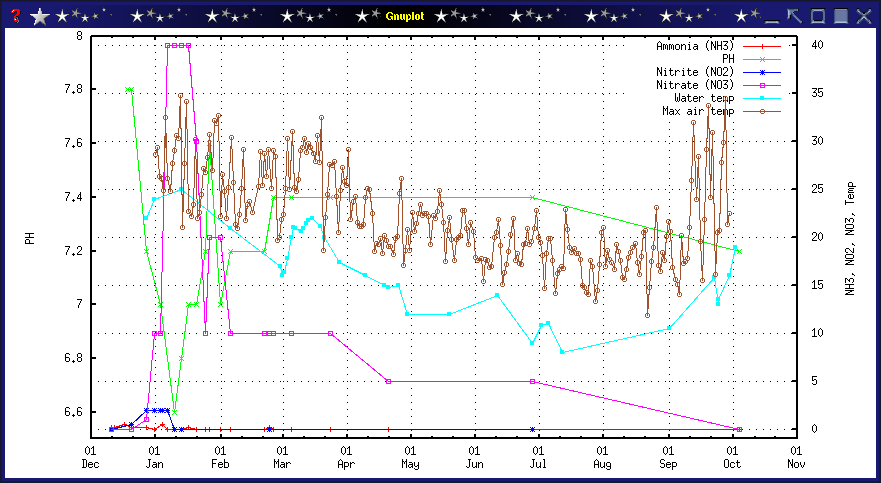Click the PH label on left axis

pos(30,239)
